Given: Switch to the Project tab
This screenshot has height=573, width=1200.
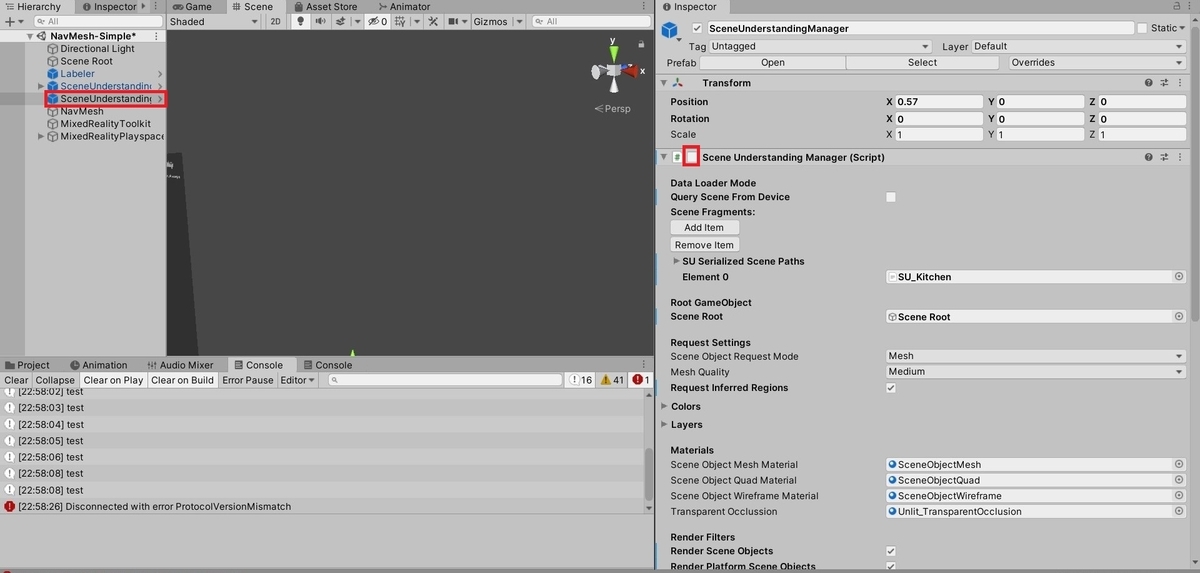Looking at the screenshot, I should [27, 365].
